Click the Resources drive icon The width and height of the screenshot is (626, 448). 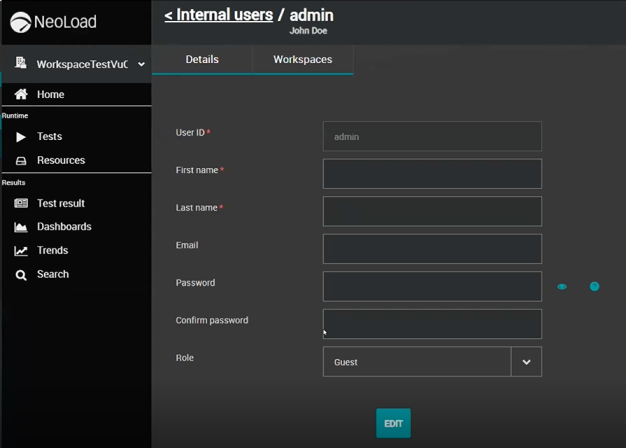point(21,161)
